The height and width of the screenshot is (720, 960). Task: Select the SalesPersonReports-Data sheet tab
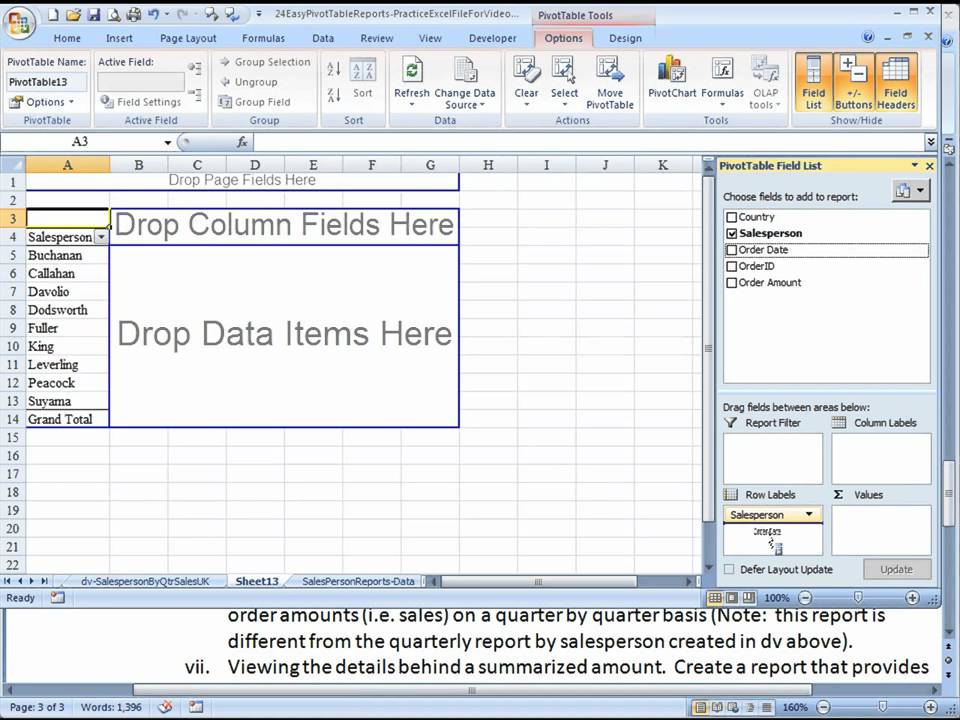[358, 582]
